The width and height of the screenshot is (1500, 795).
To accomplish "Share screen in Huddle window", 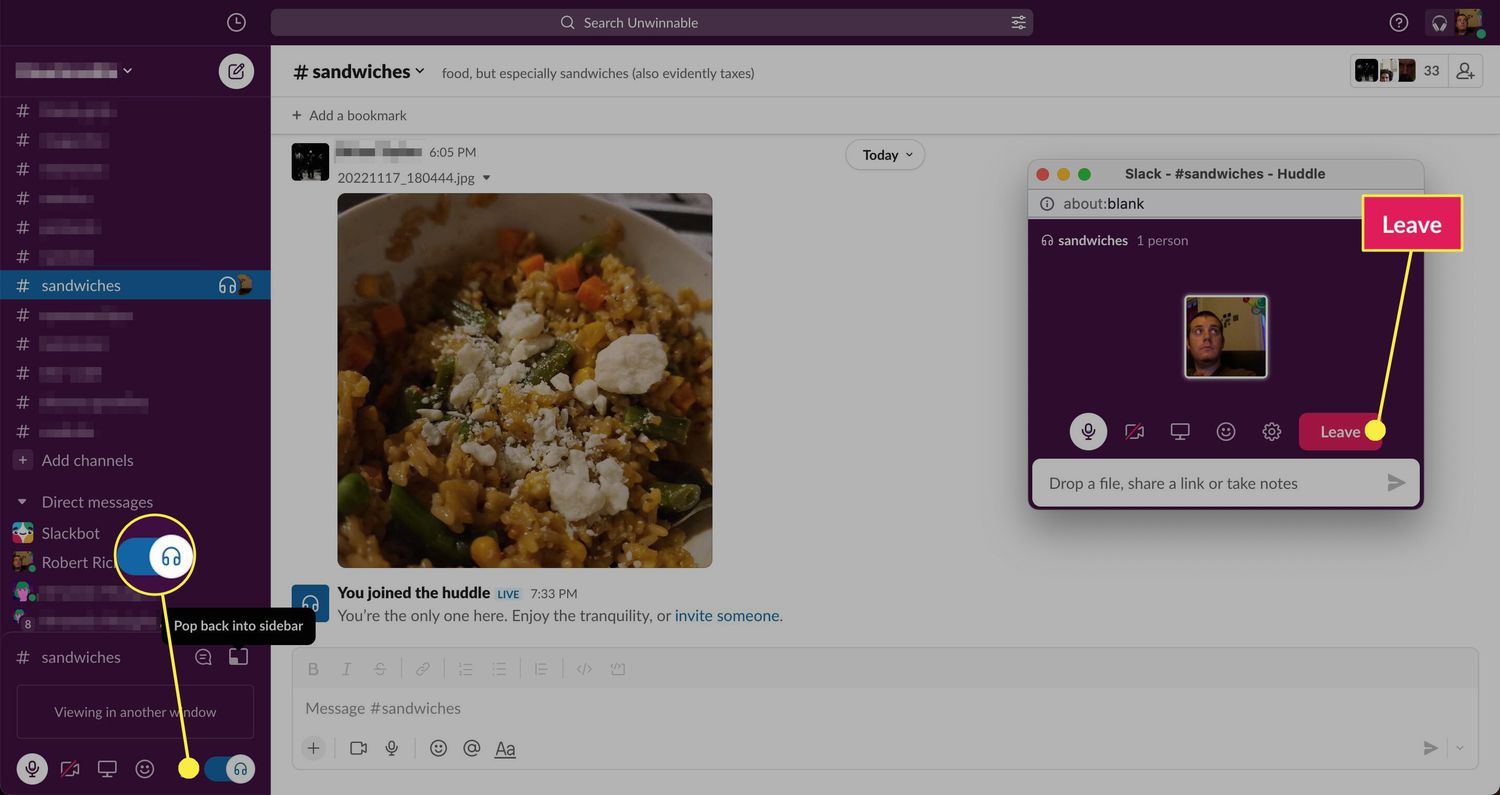I will point(1180,432).
